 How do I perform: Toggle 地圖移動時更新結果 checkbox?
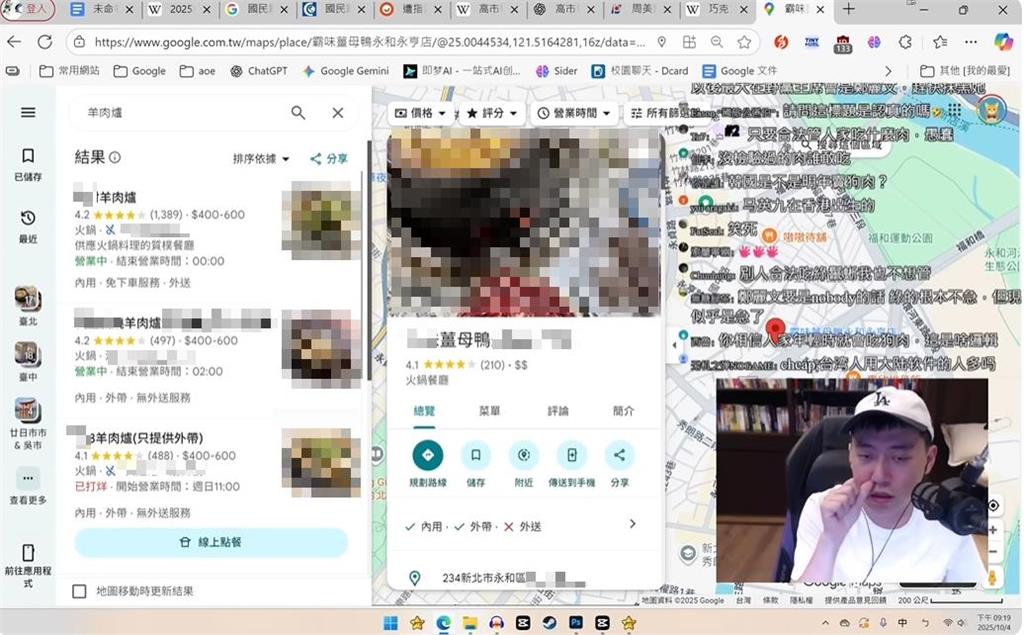click(80, 591)
